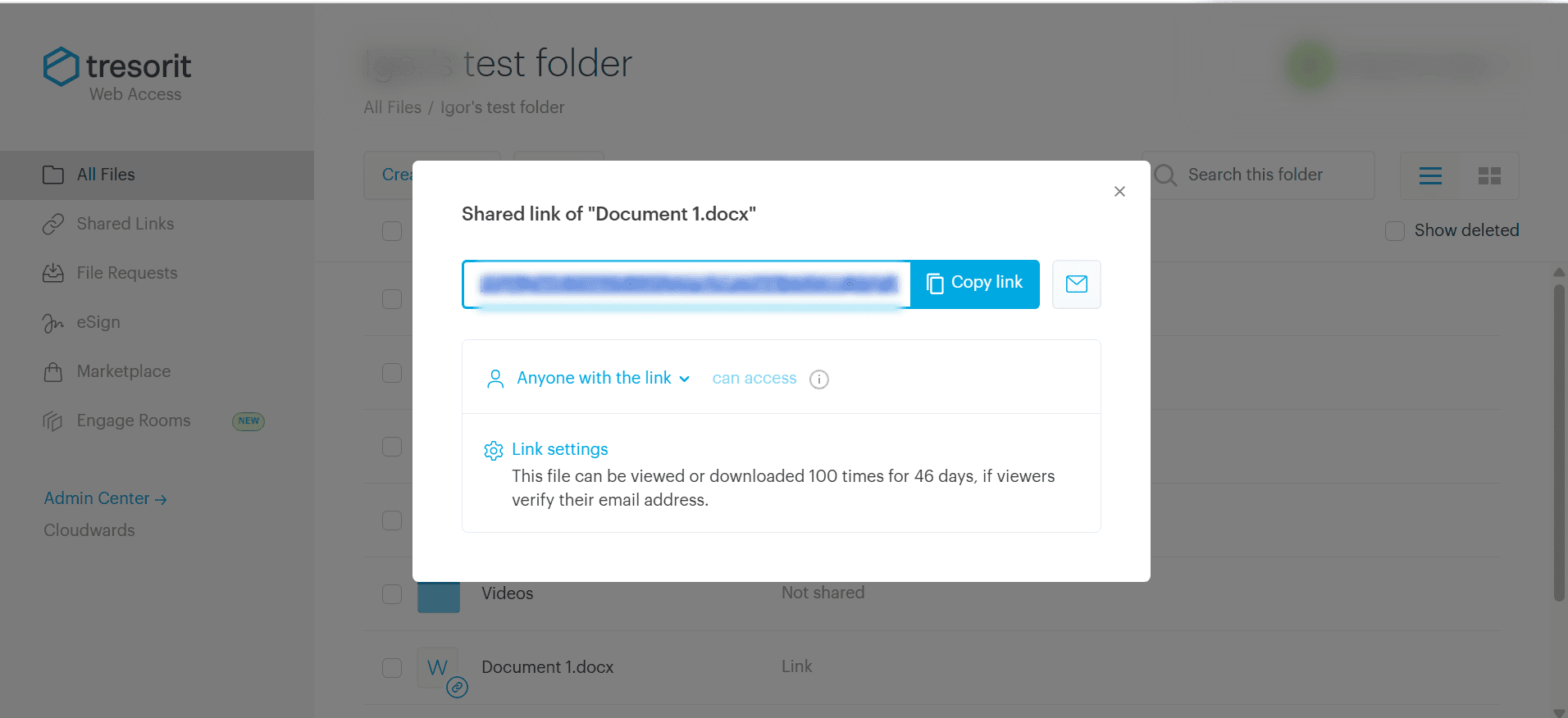Click the info icon beside can access
Image resolution: width=1568 pixels, height=718 pixels.
[818, 379]
